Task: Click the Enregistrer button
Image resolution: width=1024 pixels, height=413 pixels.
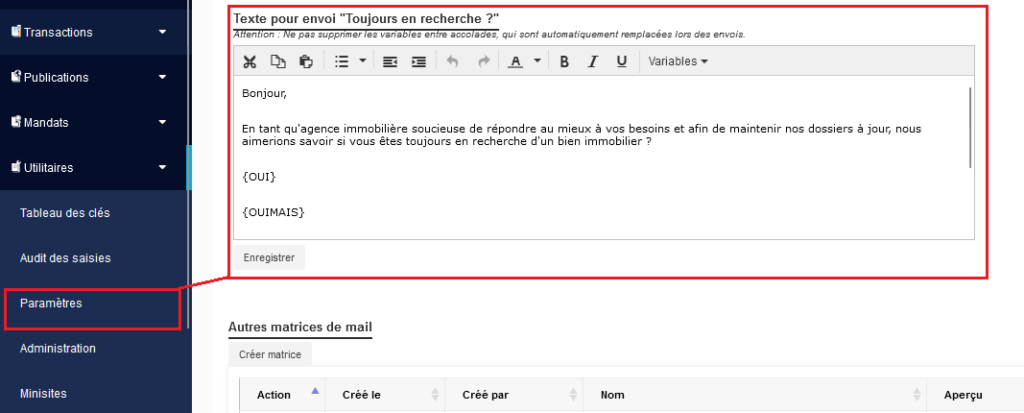Action: 269,257
